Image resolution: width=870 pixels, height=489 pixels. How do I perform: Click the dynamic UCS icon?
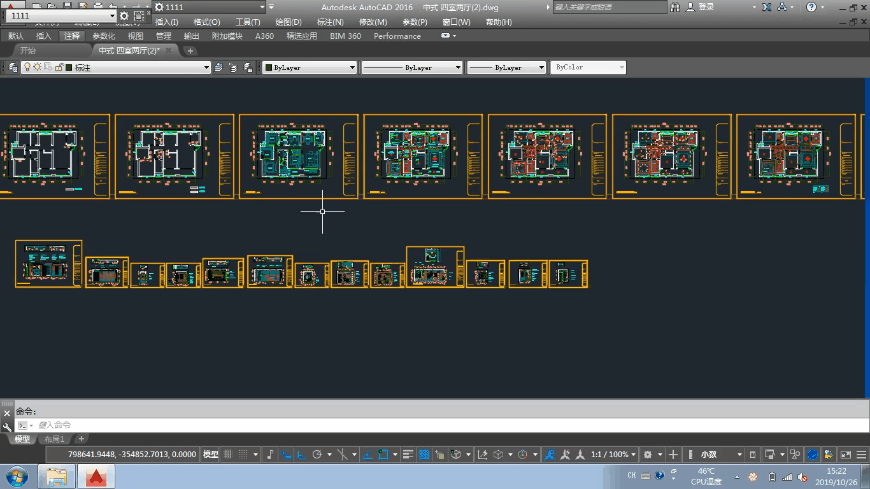click(x=482, y=455)
